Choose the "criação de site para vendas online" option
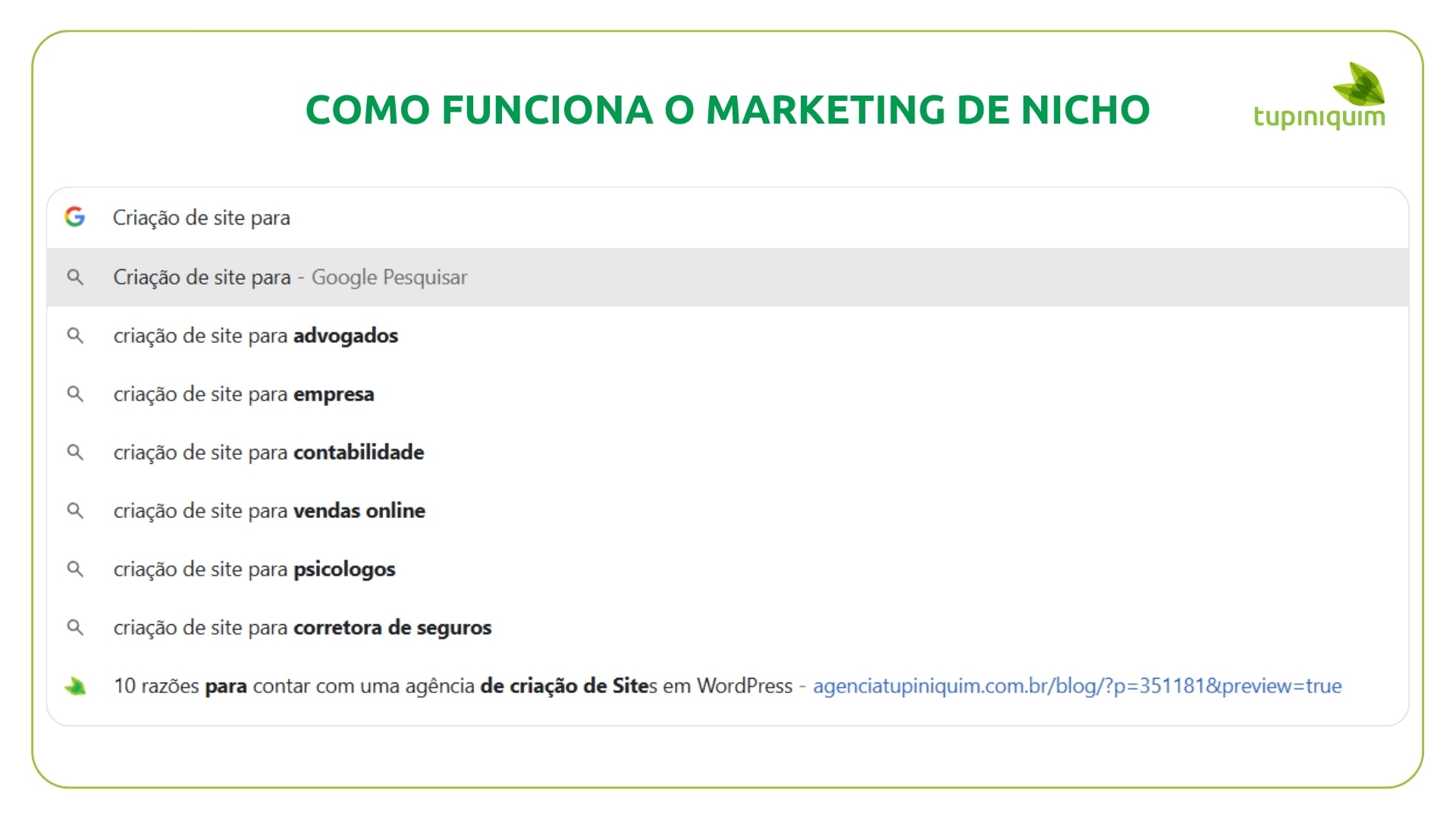Image resolution: width=1456 pixels, height=819 pixels. [x=269, y=510]
